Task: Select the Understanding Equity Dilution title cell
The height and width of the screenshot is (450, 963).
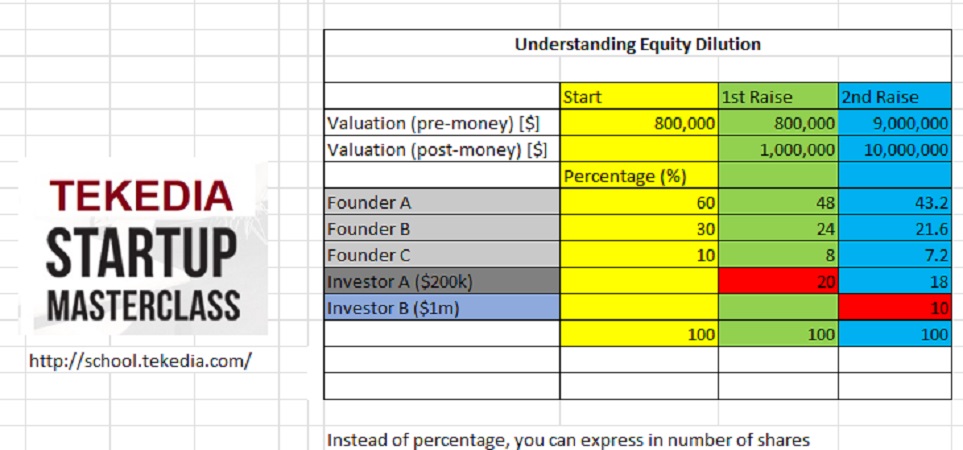Action: 637,44
